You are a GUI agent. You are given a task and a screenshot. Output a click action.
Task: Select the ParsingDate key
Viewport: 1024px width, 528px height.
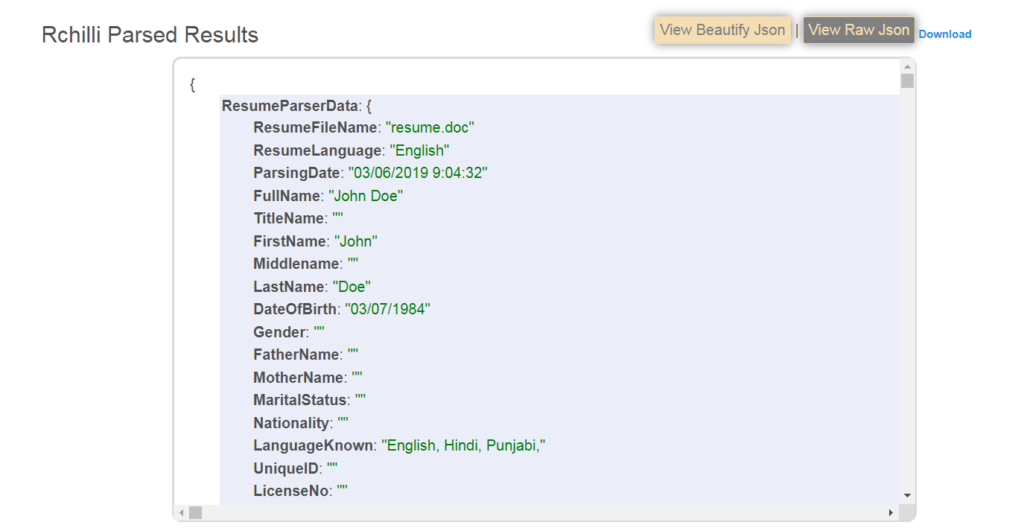coord(297,173)
